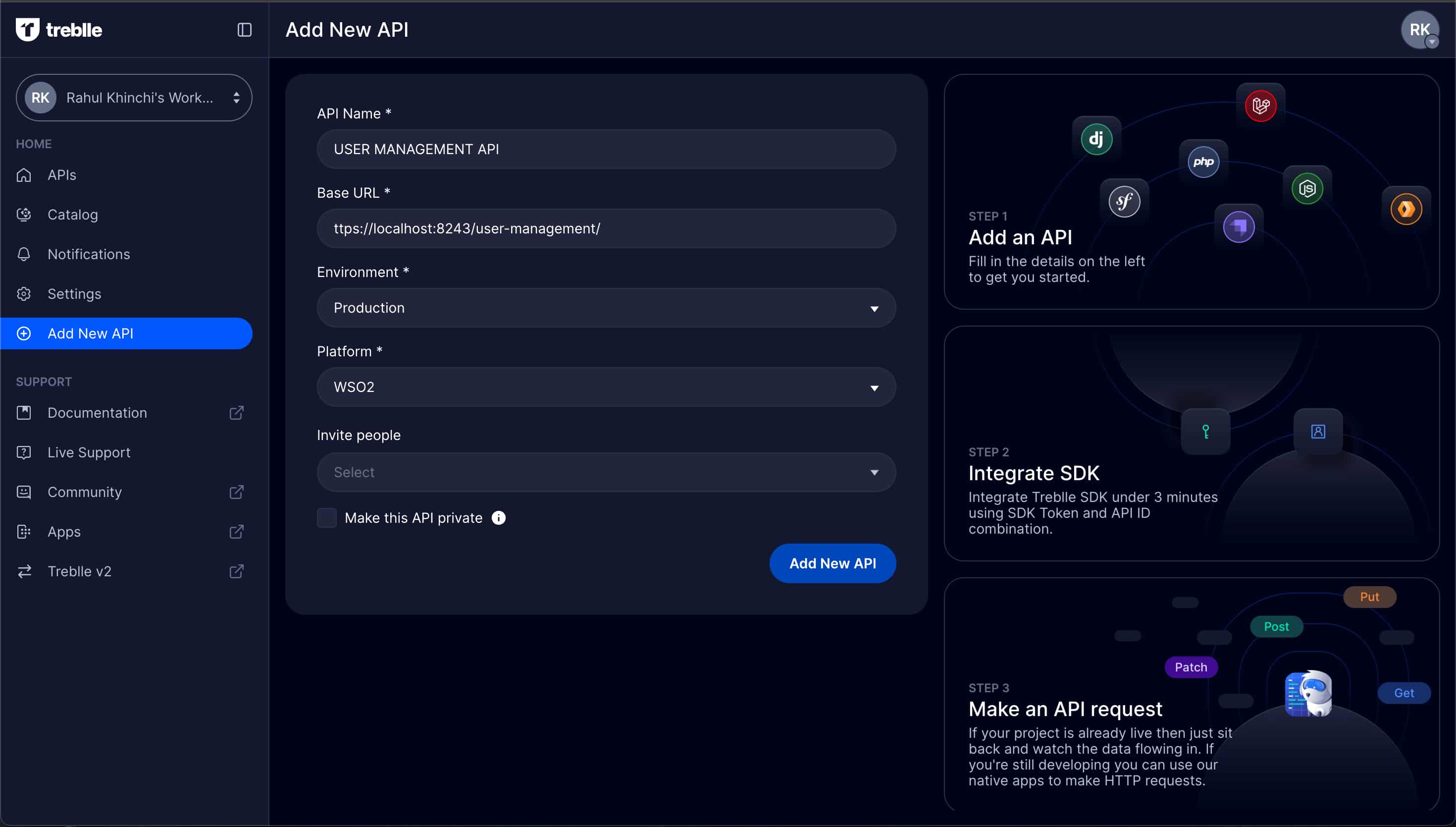Click the Base URL input field
1456x827 pixels.
[x=606, y=229]
